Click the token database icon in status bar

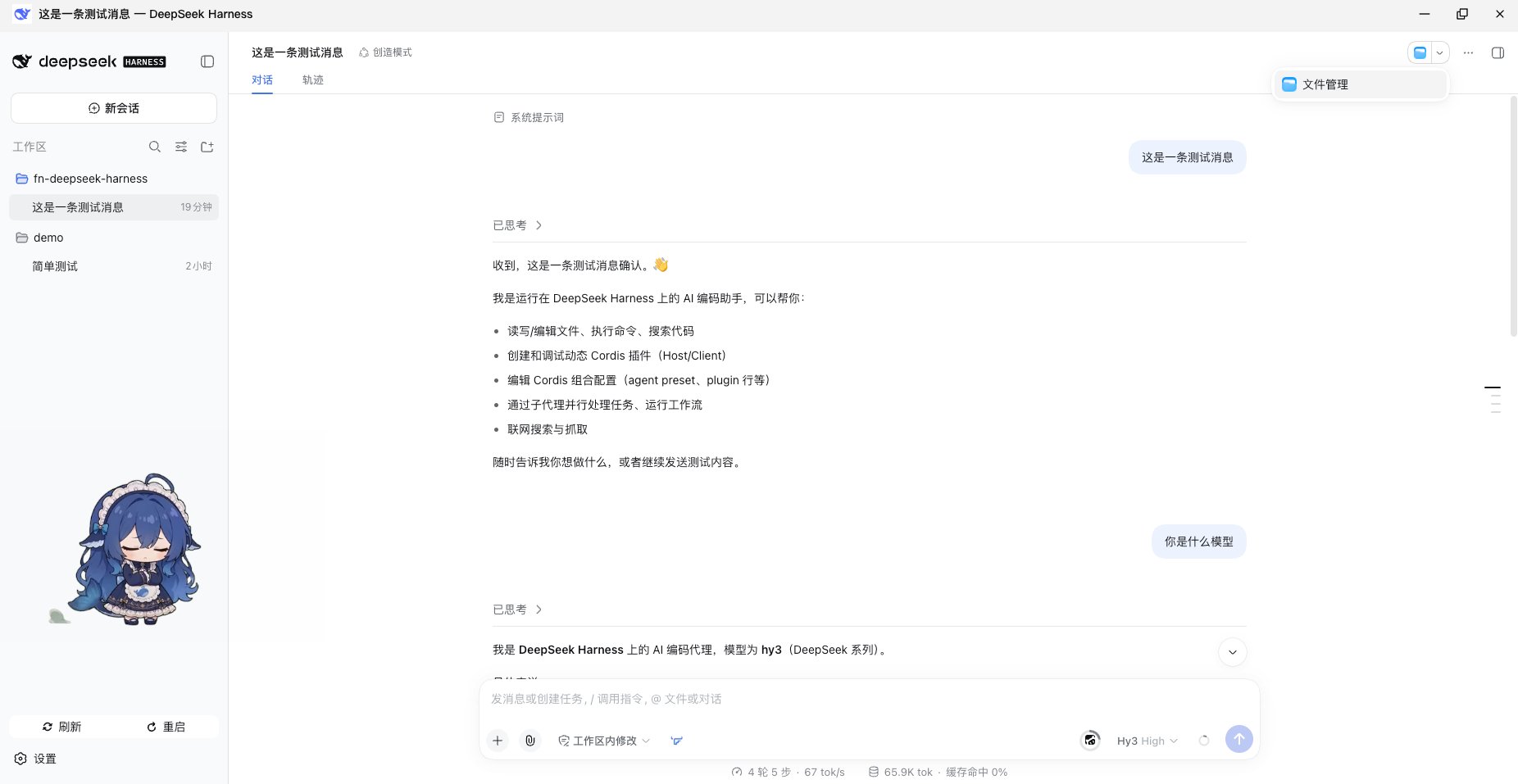874,772
